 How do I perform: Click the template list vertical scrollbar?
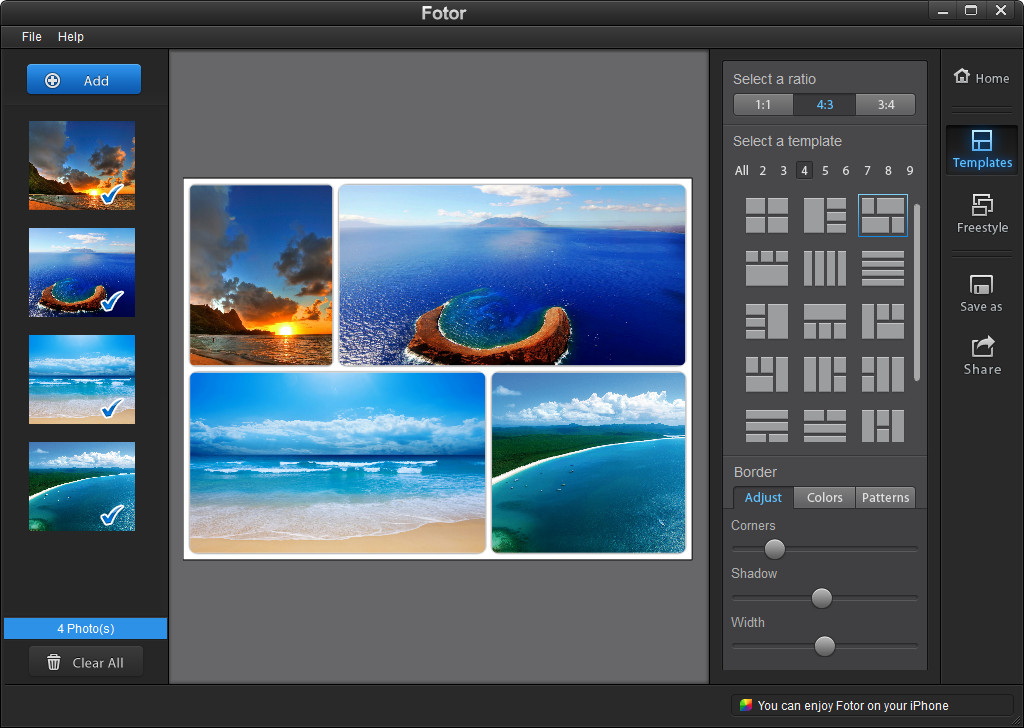click(x=917, y=290)
